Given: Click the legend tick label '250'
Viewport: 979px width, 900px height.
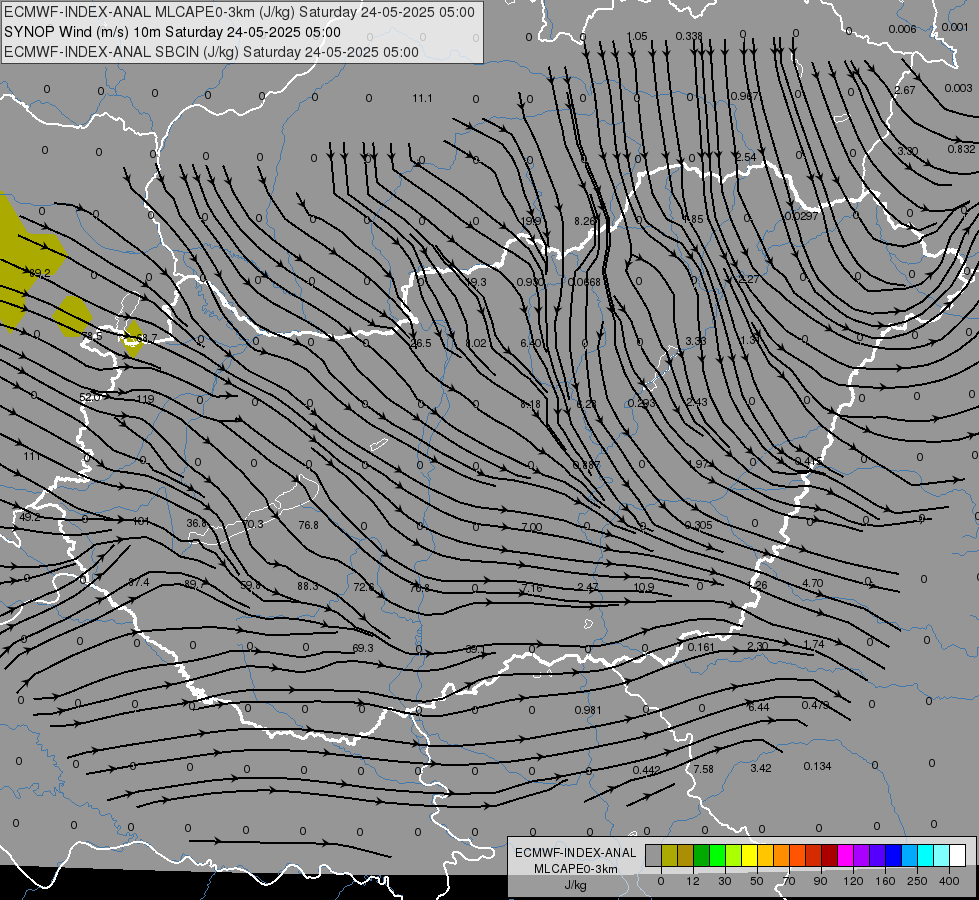Looking at the screenshot, I should (917, 881).
